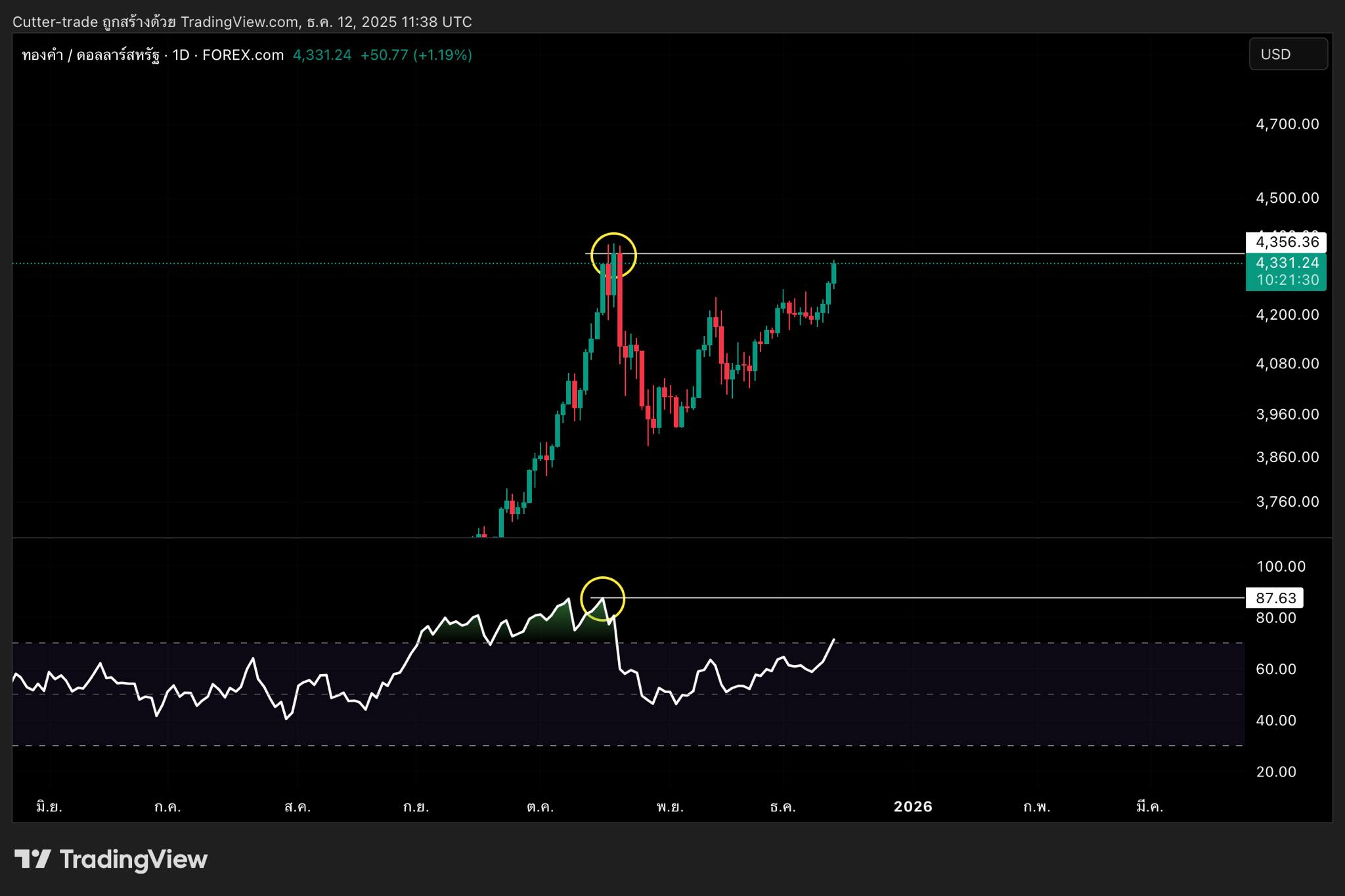Click the มิ.ย. month label on time axis

coord(49,807)
